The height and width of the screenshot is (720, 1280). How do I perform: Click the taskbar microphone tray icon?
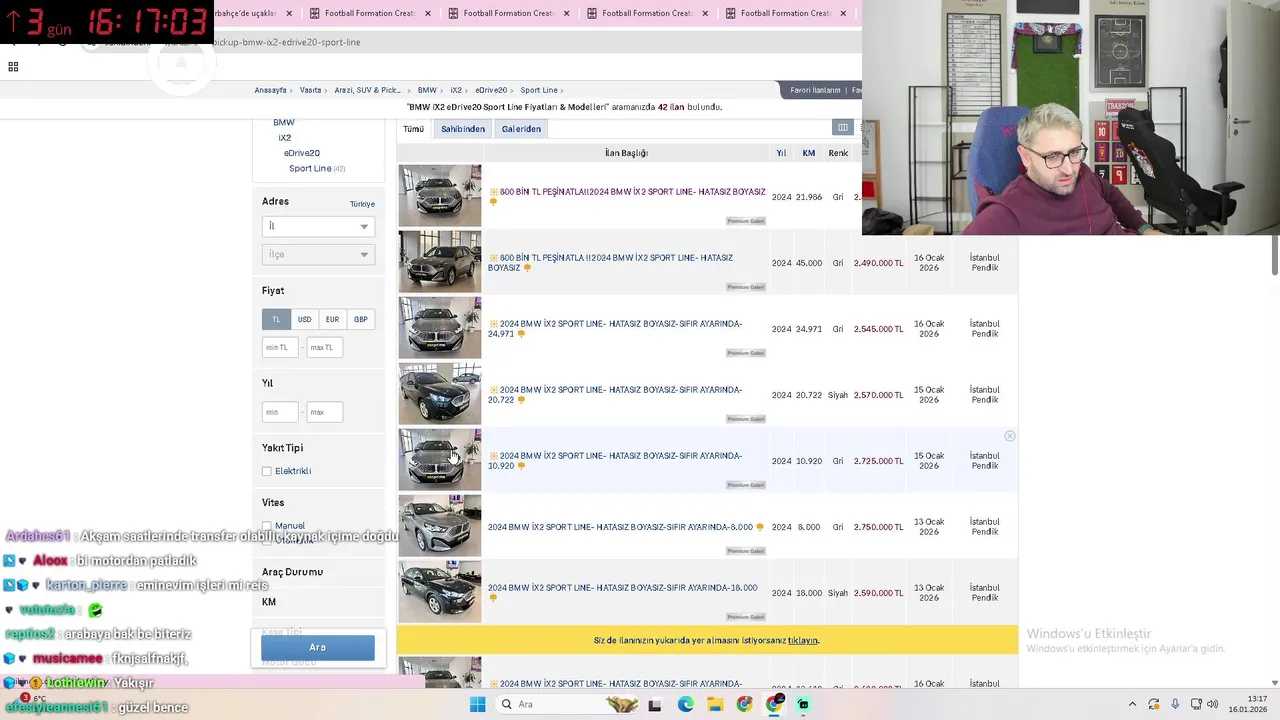click(1175, 704)
